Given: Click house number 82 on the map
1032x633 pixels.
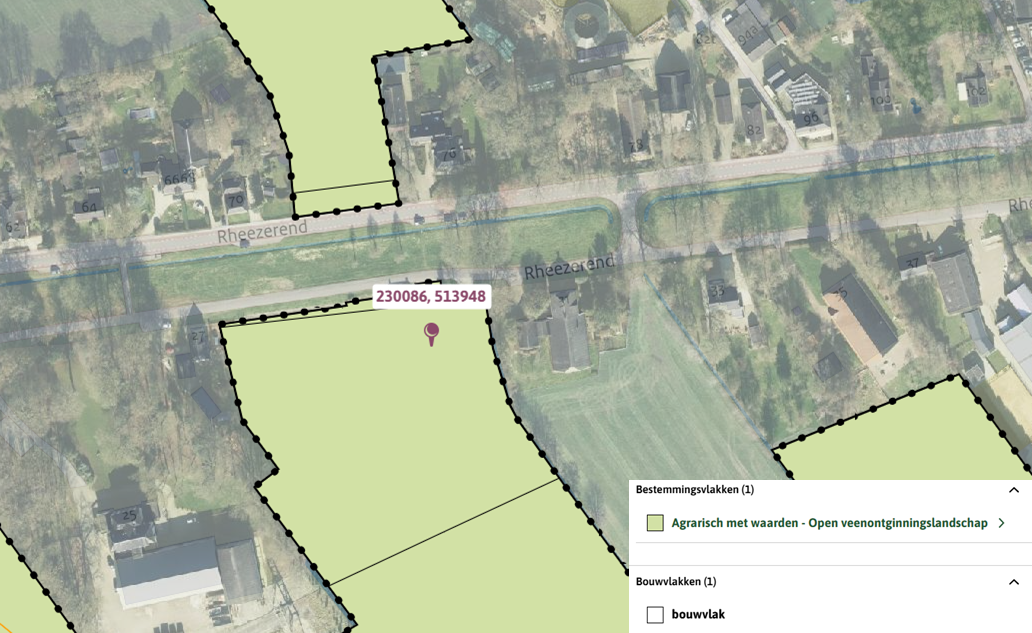Looking at the screenshot, I should pyautogui.click(x=754, y=130).
